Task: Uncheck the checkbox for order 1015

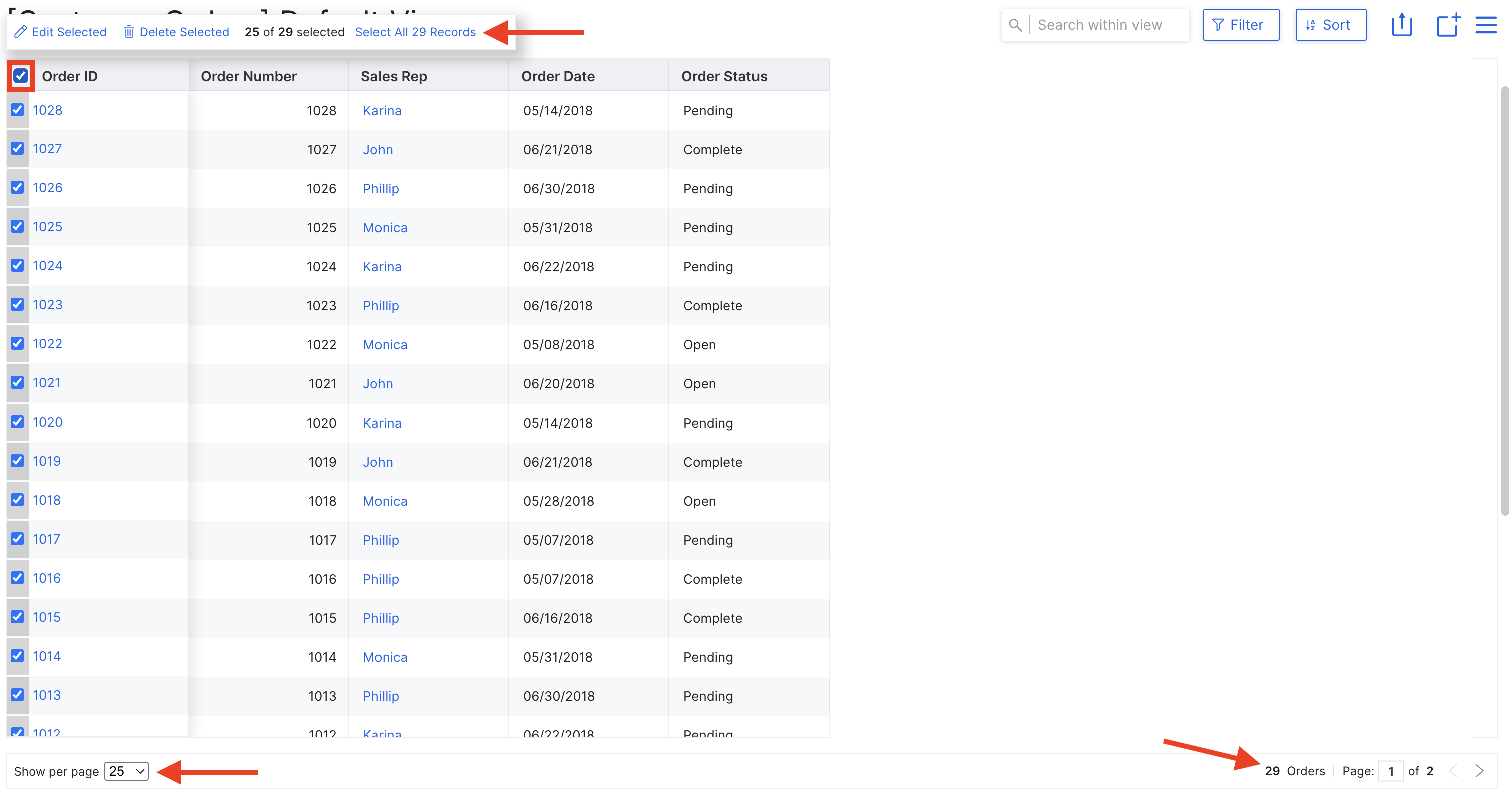Action: coord(17,617)
